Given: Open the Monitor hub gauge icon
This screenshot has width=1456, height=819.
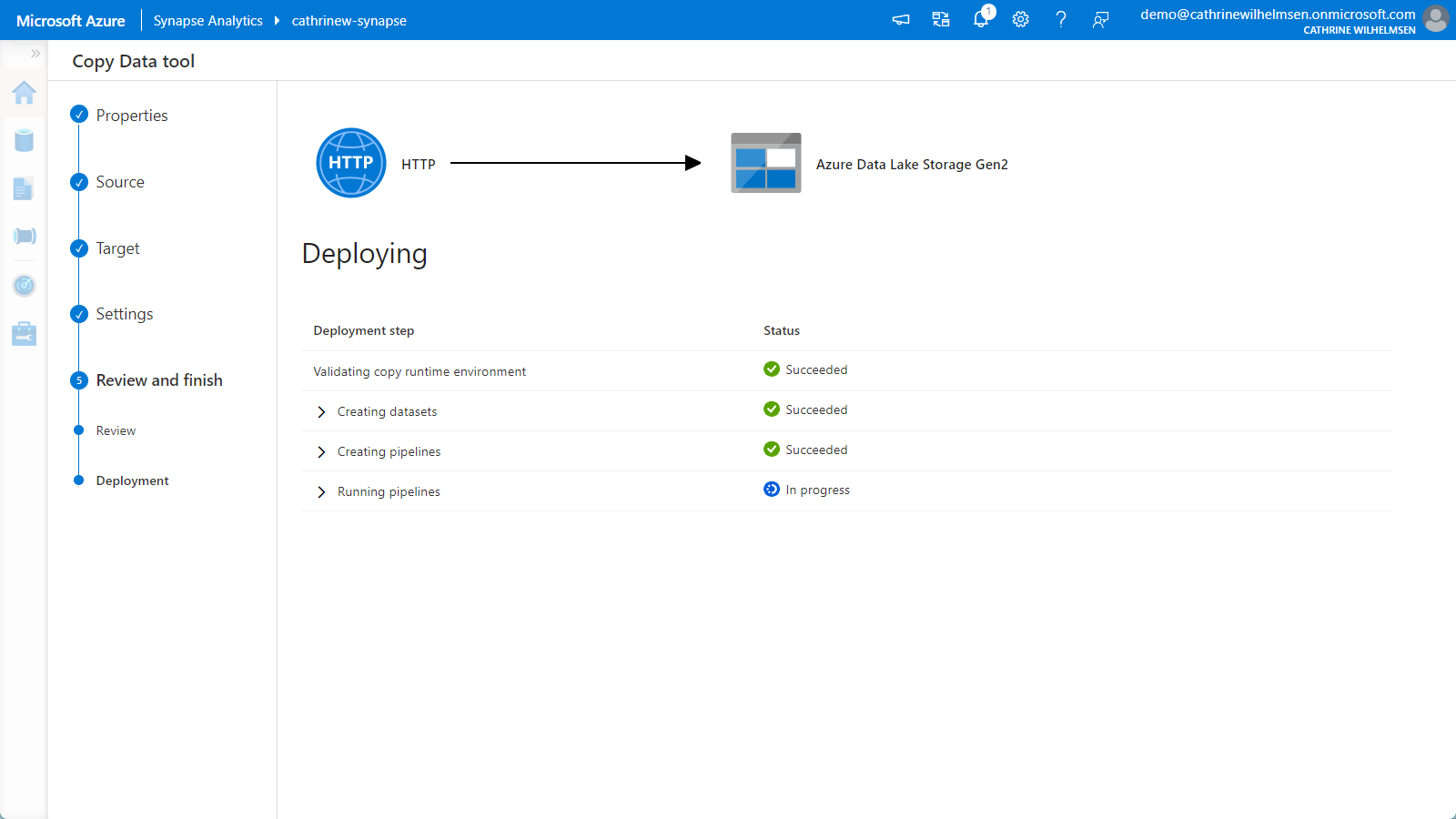Looking at the screenshot, I should pos(25,286).
